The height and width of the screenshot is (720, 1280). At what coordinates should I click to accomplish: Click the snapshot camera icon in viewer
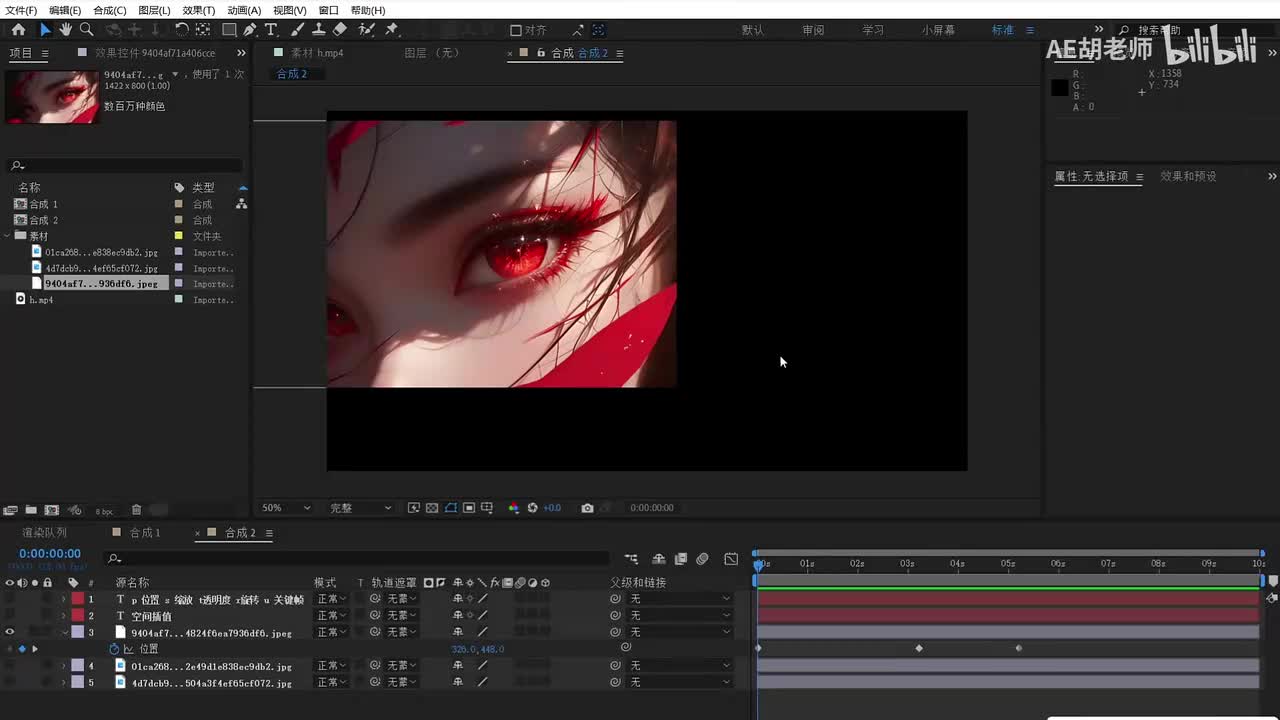click(x=587, y=508)
